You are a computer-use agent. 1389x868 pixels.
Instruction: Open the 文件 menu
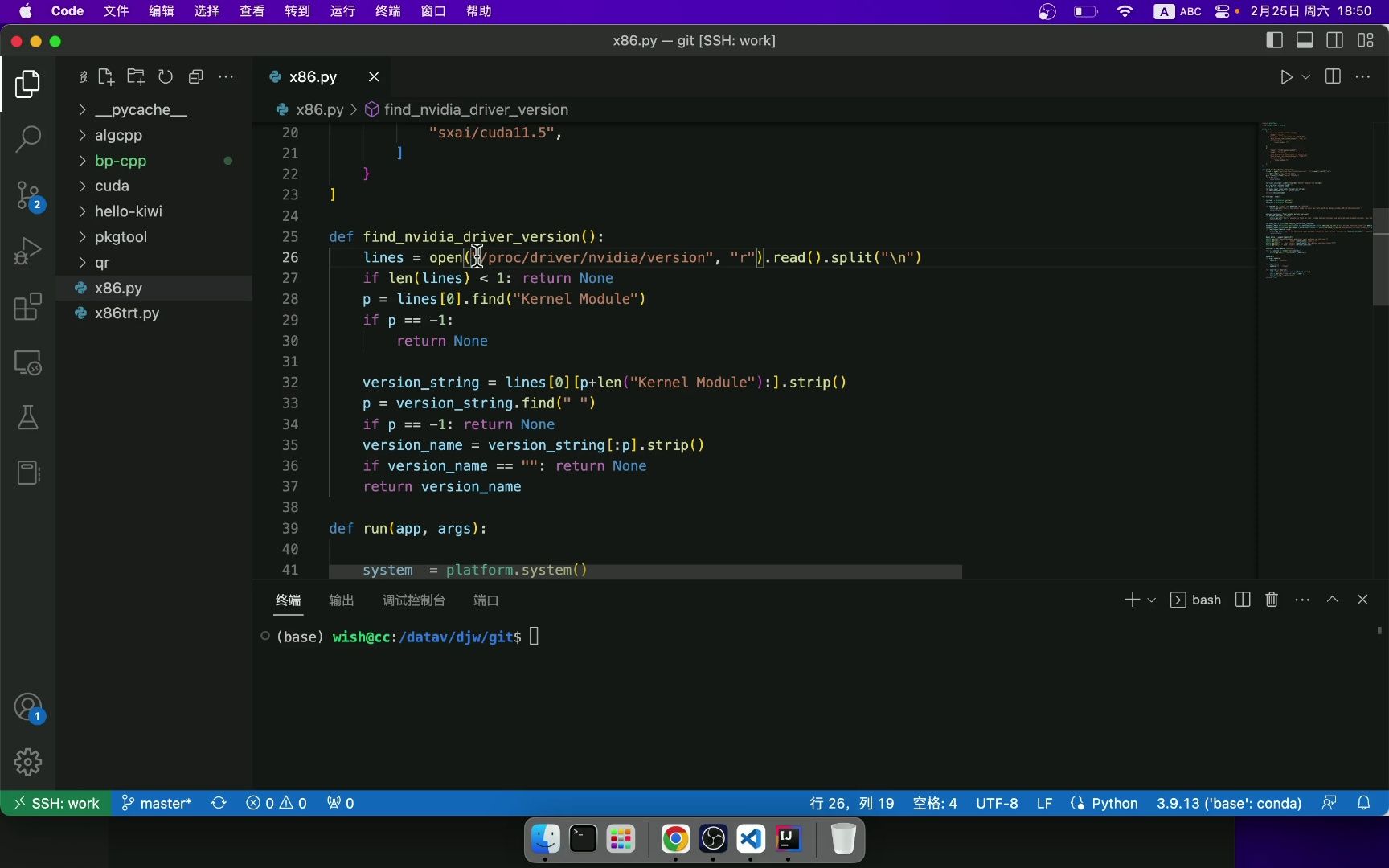click(x=116, y=11)
